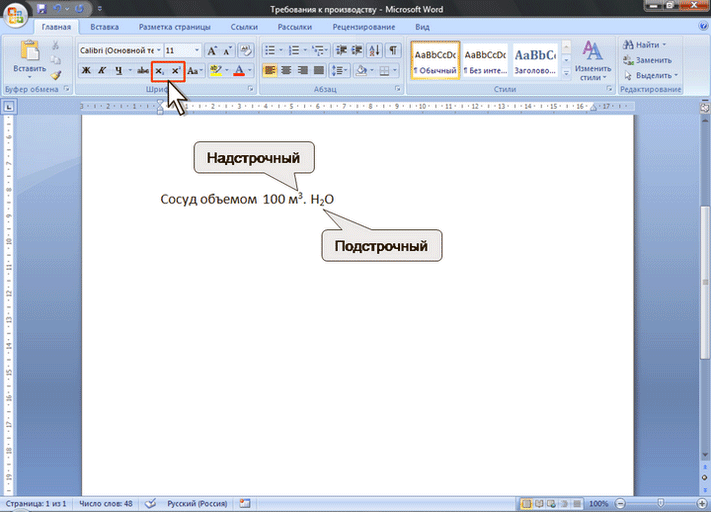Sort text with A-Z icon
The width and height of the screenshot is (711, 512).
(375, 50)
